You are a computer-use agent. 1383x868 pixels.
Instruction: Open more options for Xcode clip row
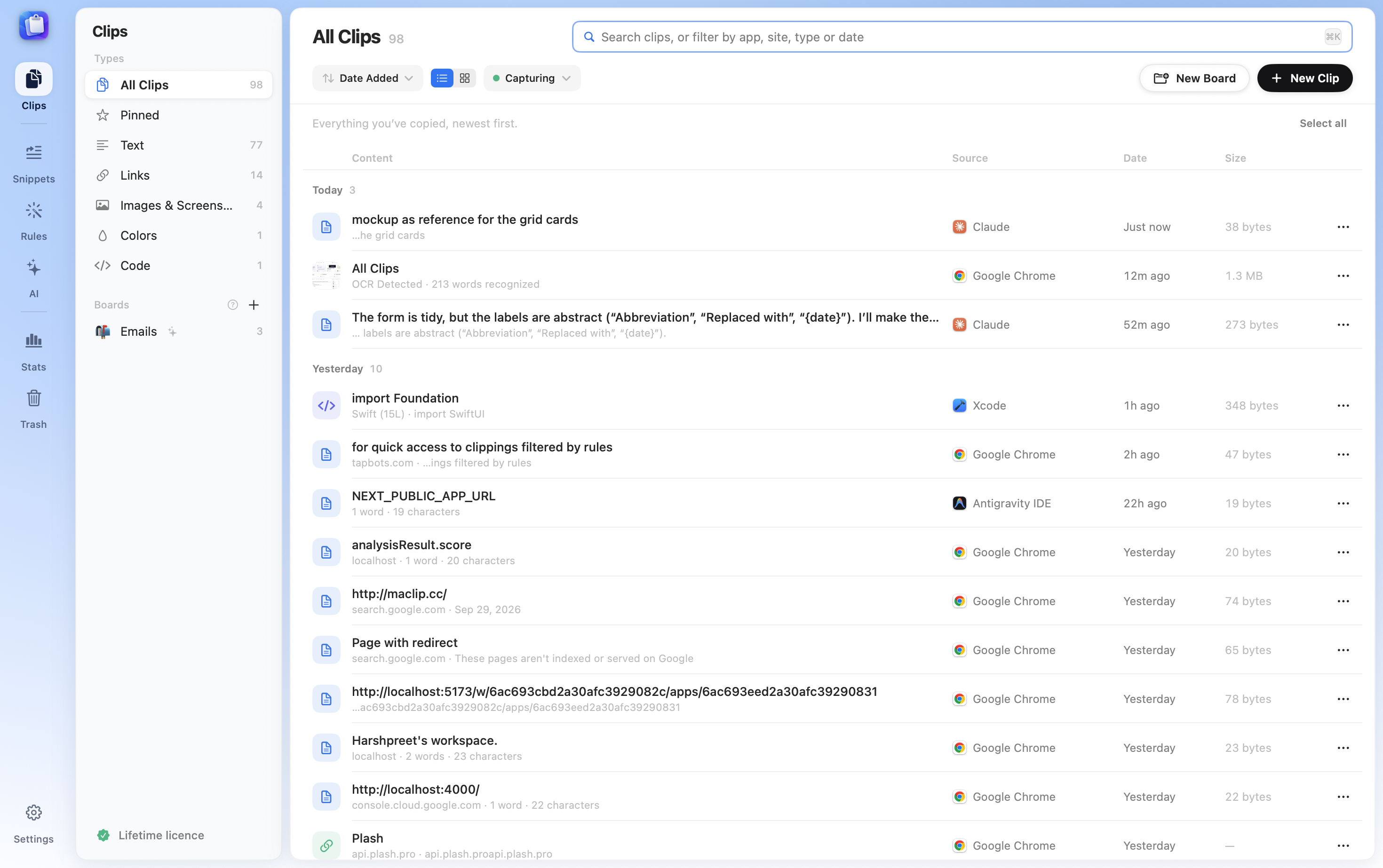point(1343,405)
